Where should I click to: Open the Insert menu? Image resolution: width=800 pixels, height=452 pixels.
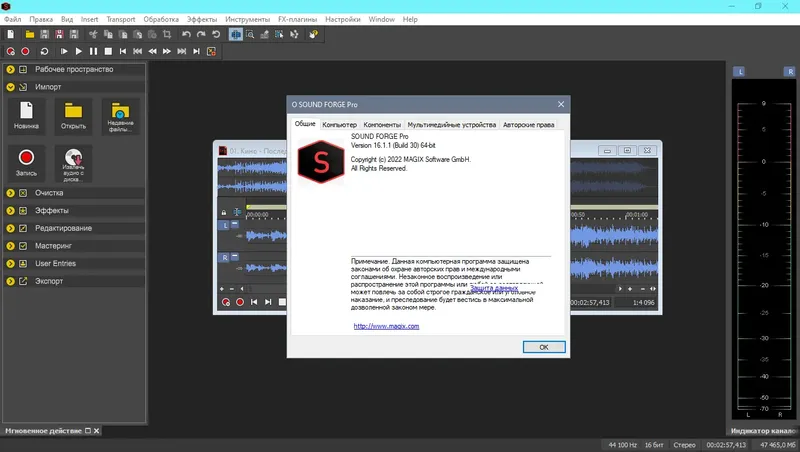(89, 19)
